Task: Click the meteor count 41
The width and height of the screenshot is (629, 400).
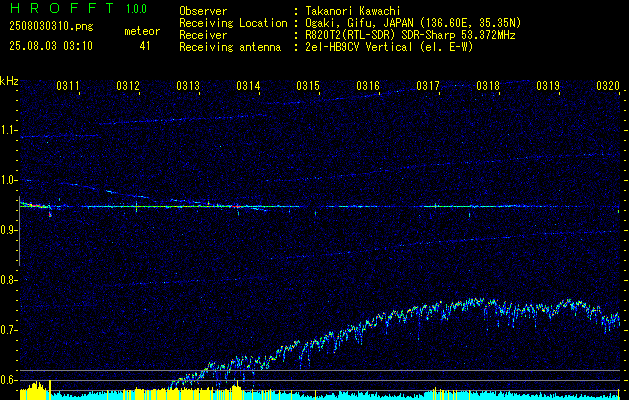Action: [x=145, y=46]
